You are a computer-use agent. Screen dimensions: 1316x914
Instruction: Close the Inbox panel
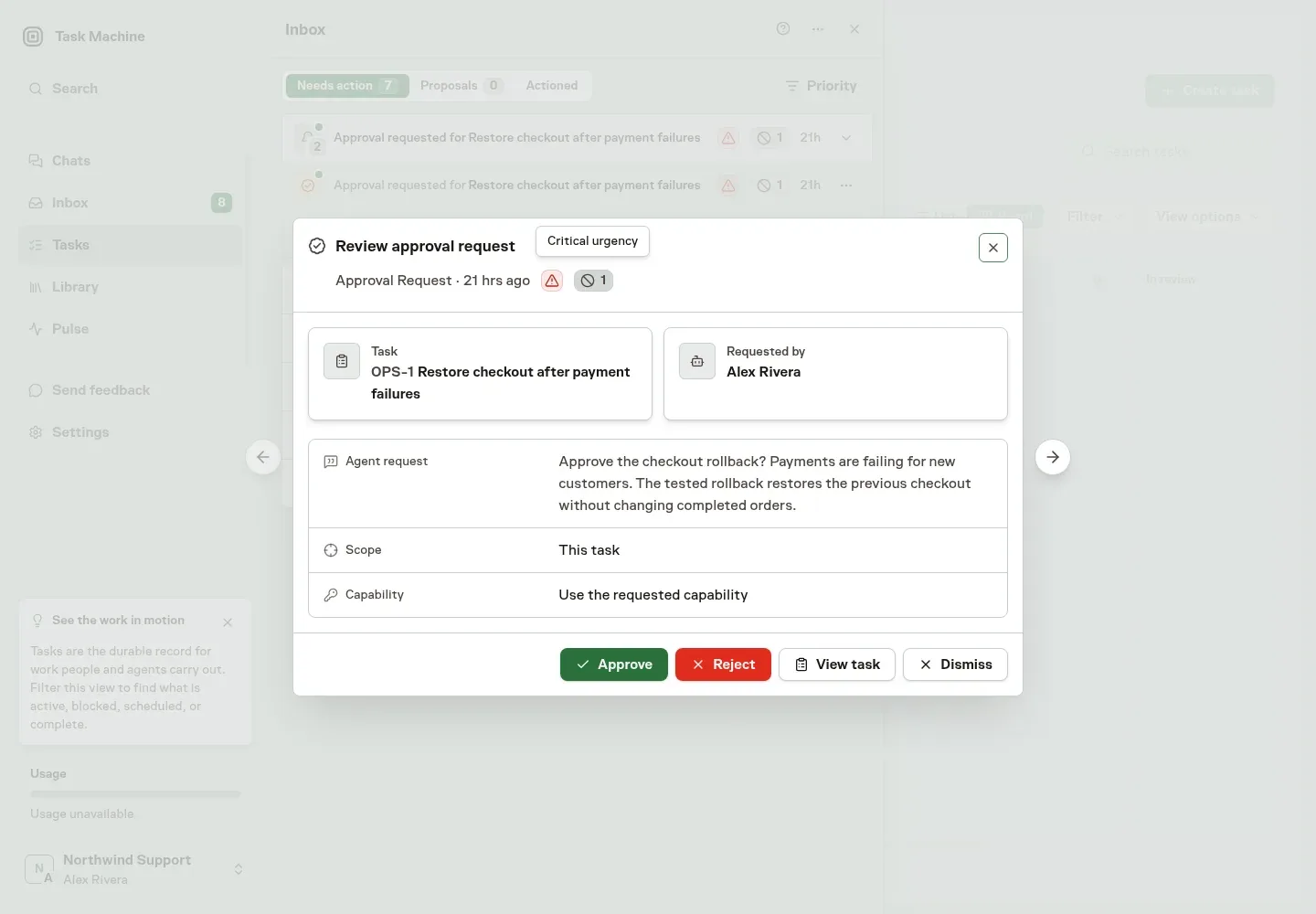point(854,29)
